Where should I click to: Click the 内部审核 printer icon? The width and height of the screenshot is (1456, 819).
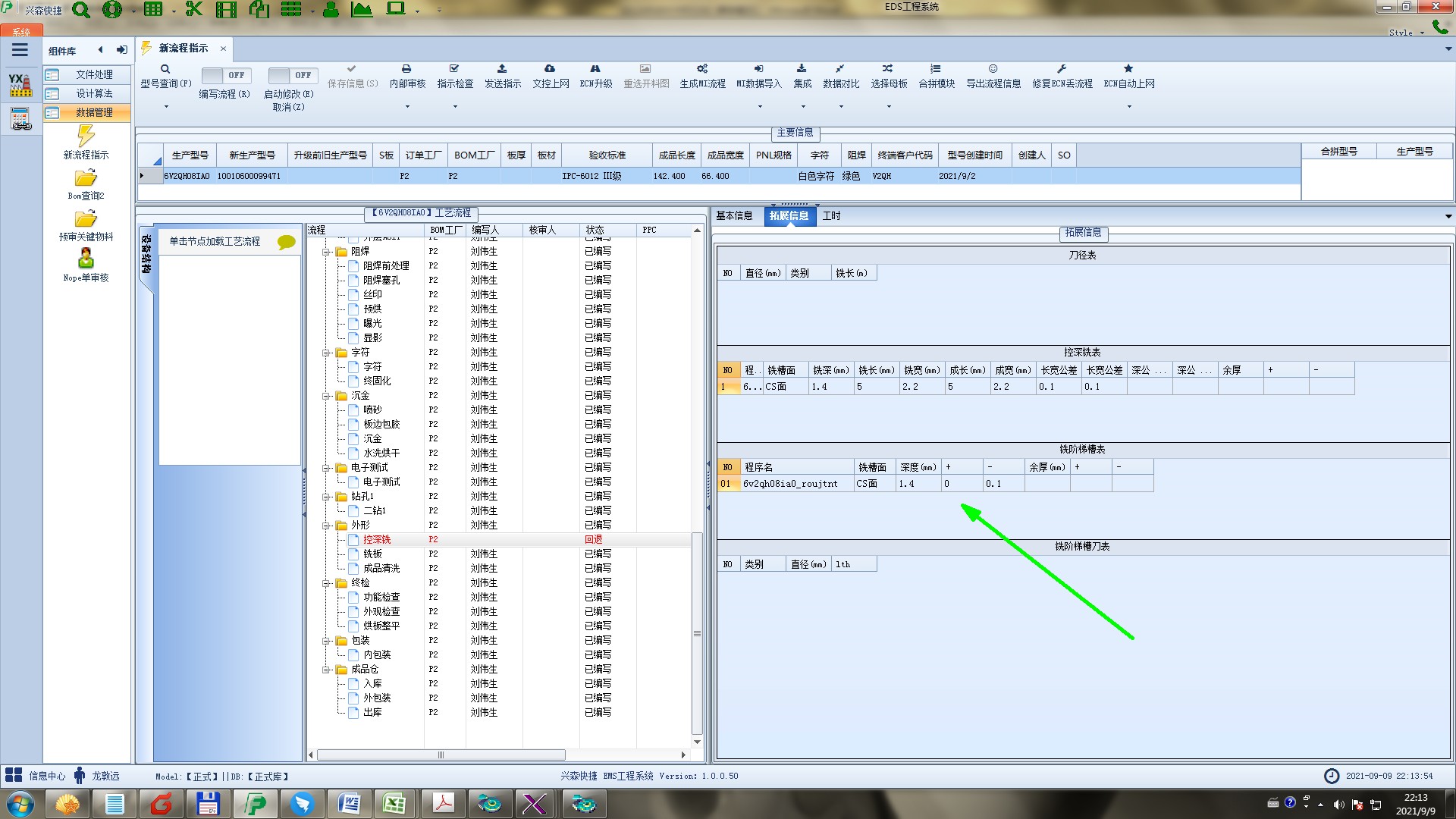point(406,69)
